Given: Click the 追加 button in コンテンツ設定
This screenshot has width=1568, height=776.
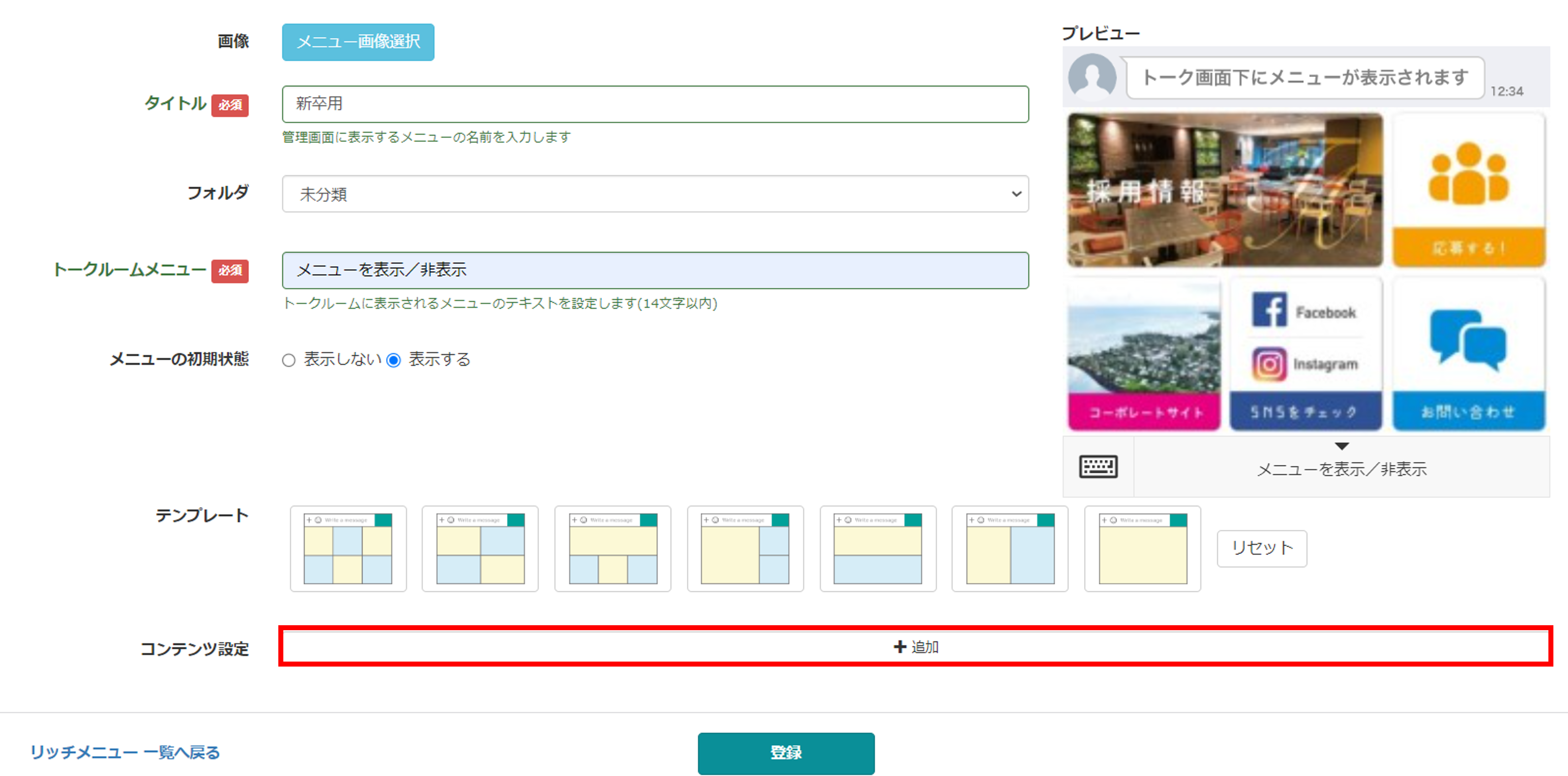Looking at the screenshot, I should click(915, 646).
